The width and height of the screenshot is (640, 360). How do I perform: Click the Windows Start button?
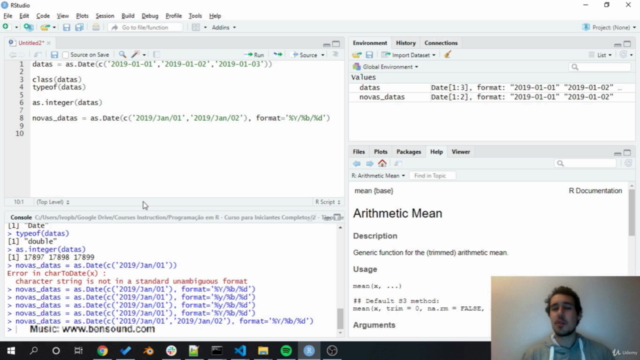coord(11,351)
